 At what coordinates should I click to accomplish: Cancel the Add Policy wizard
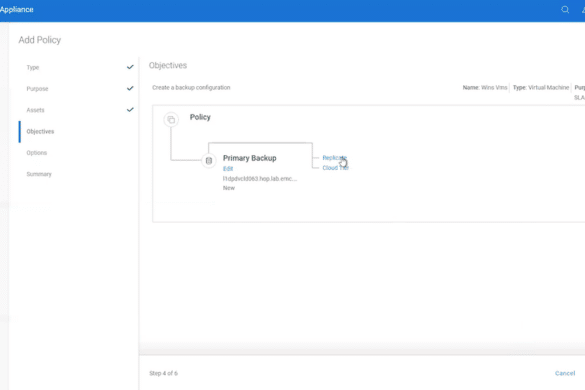(565, 373)
